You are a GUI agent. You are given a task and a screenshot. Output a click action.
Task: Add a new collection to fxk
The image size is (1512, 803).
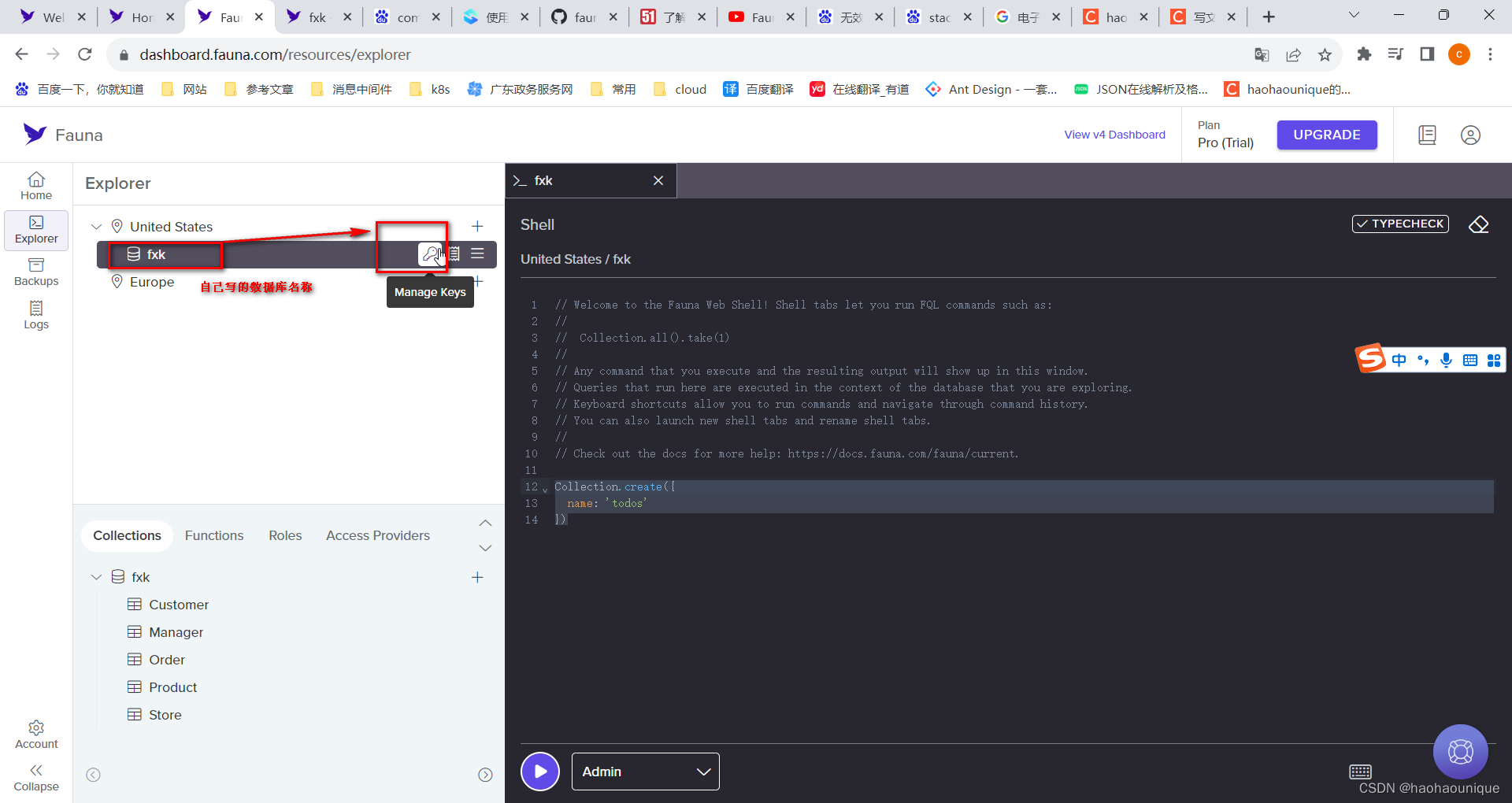tap(477, 577)
